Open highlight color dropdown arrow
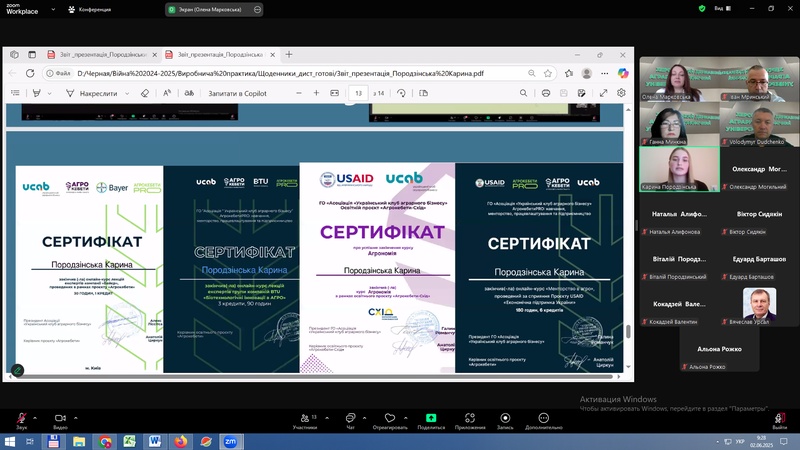This screenshot has width=800, height=450. [49, 93]
